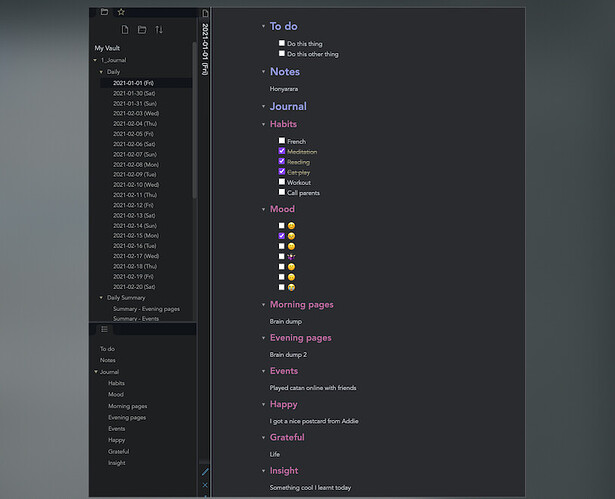Check the Call parents checkbox
This screenshot has height=499, width=615.
[282, 192]
